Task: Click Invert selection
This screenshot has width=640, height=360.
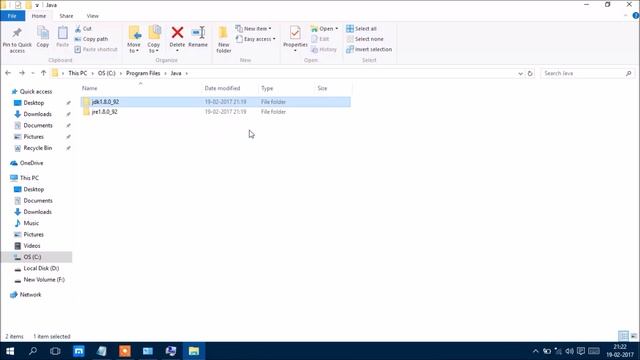Action: point(369,49)
